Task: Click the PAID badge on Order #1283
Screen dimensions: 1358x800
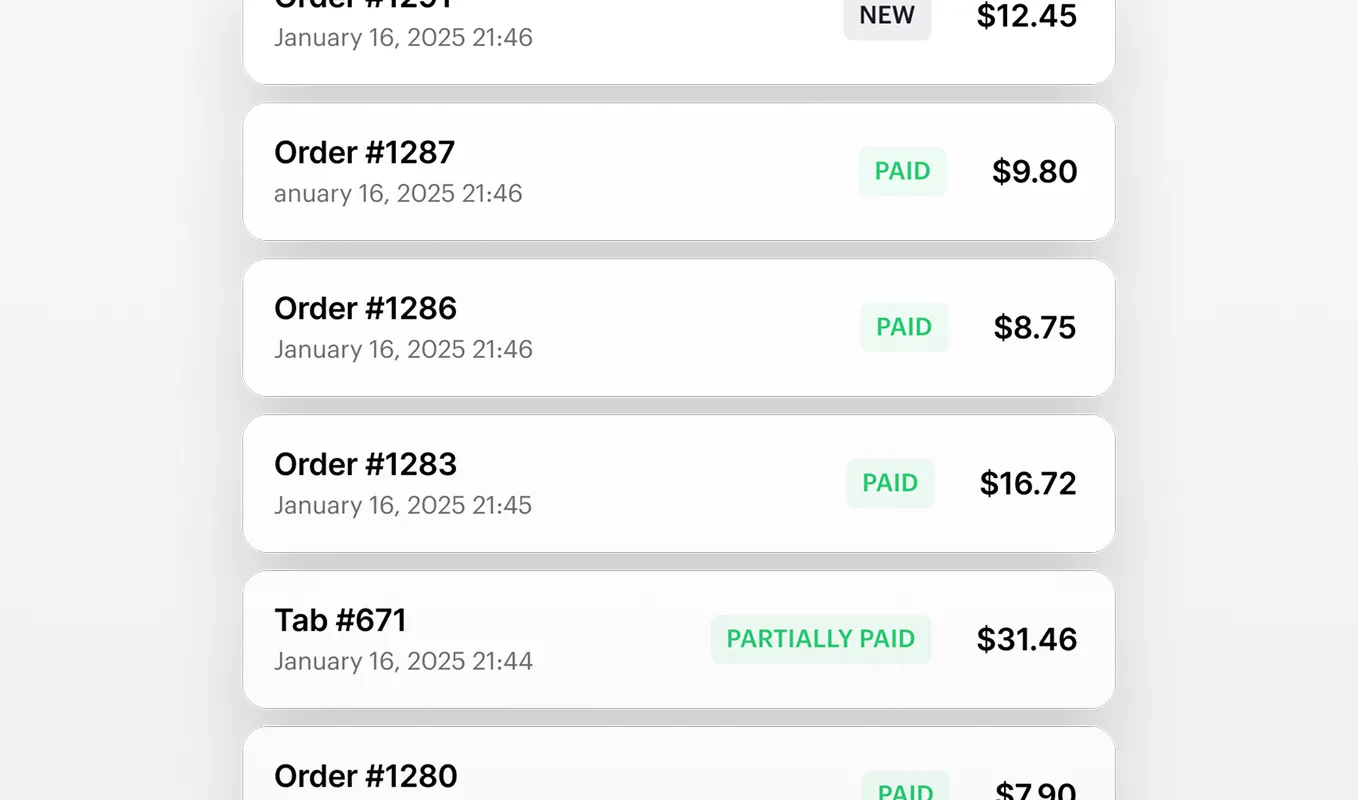Action: click(890, 483)
